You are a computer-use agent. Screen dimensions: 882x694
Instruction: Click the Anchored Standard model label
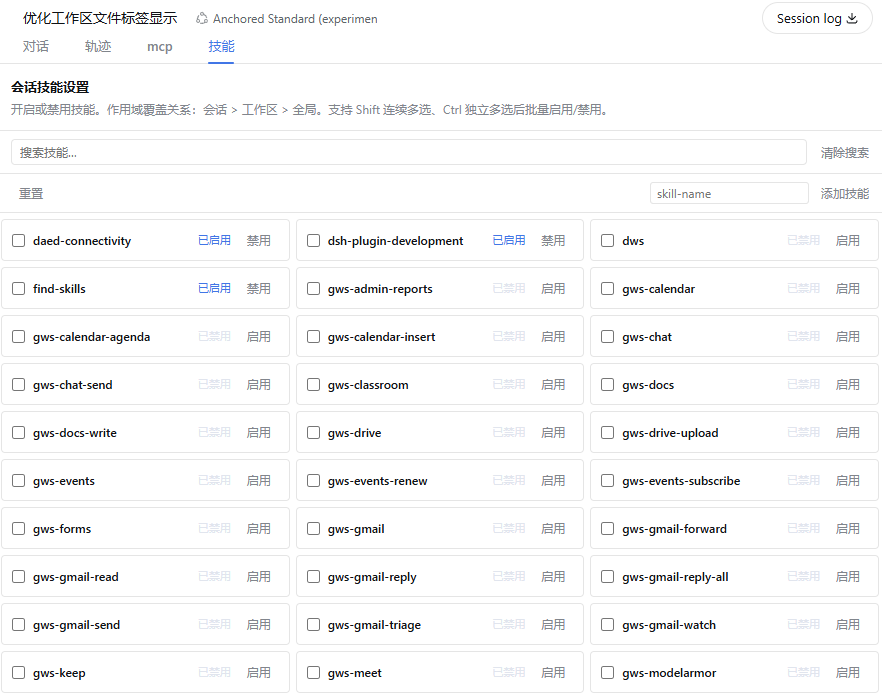click(295, 19)
